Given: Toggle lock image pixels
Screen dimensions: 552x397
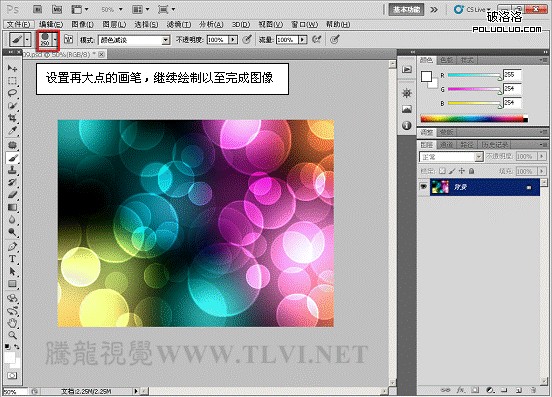Looking at the screenshot, I should tap(452, 171).
